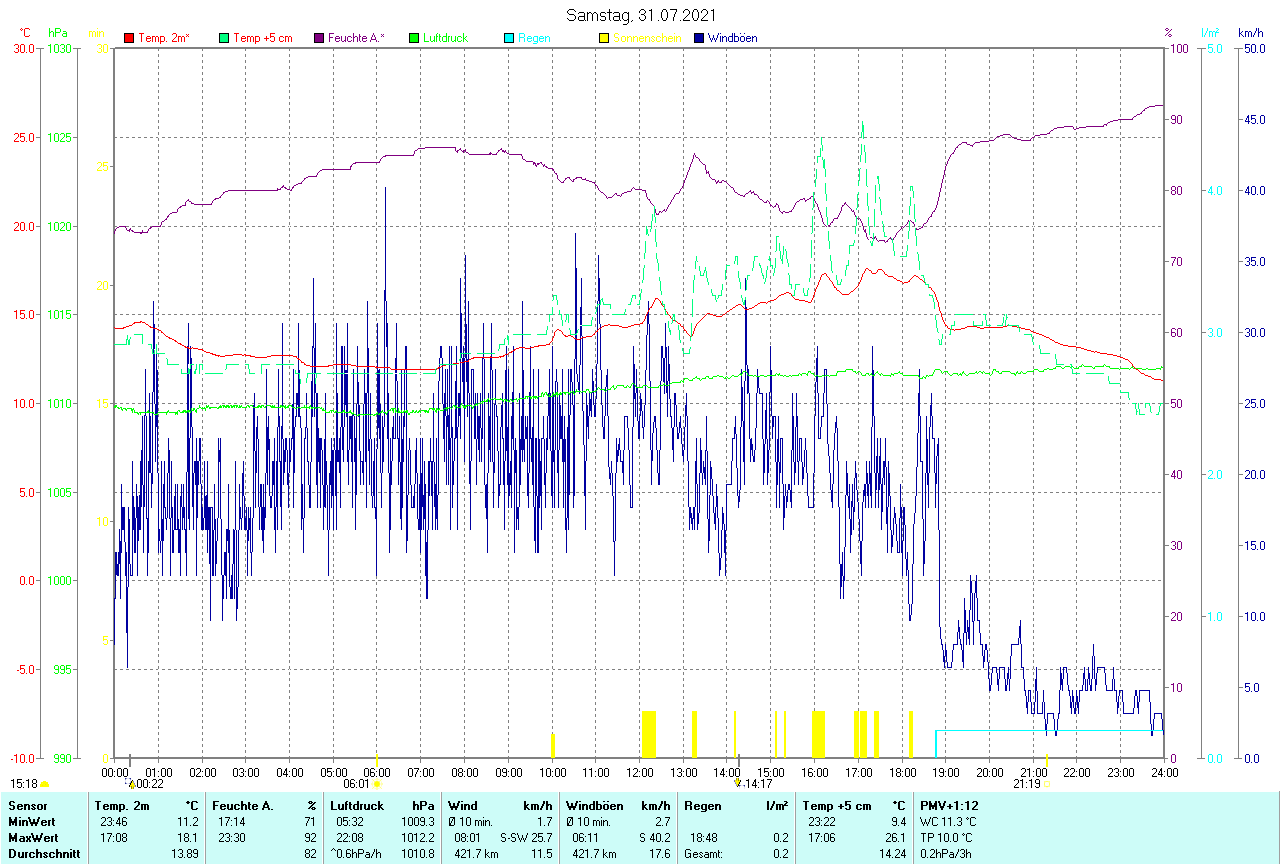Click the 'Wind' column header in table
The image size is (1280, 864).
(463, 806)
